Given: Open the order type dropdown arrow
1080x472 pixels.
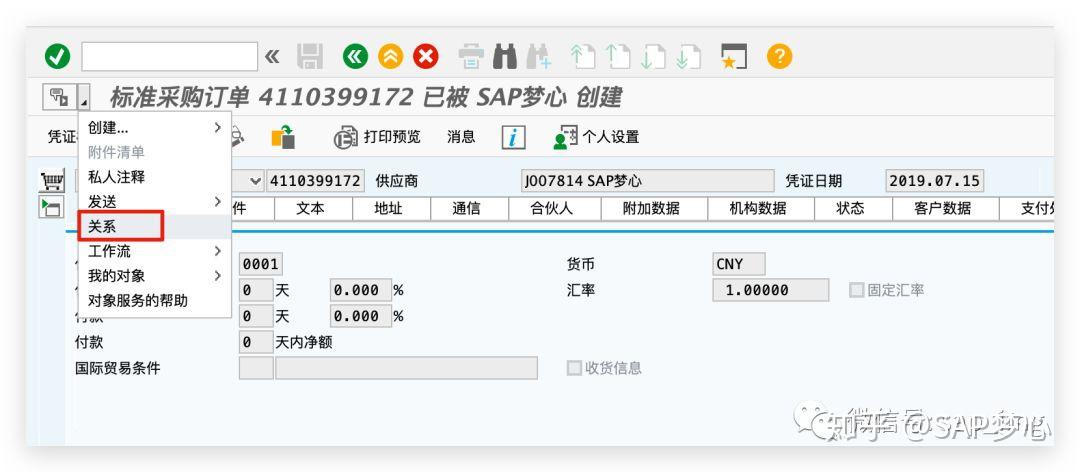Looking at the screenshot, I should pyautogui.click(x=256, y=181).
